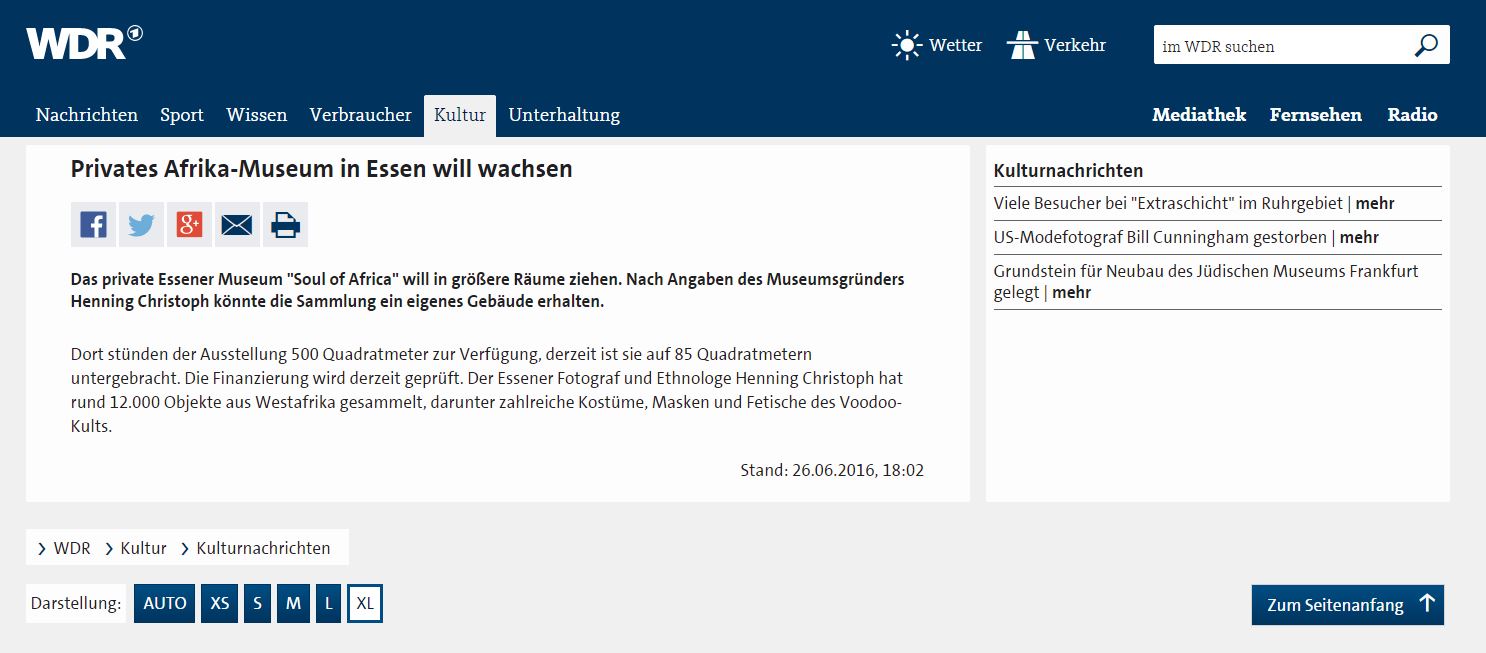The height and width of the screenshot is (653, 1486).
Task: Click the 'im WDR suchen' search field
Action: tap(1280, 46)
